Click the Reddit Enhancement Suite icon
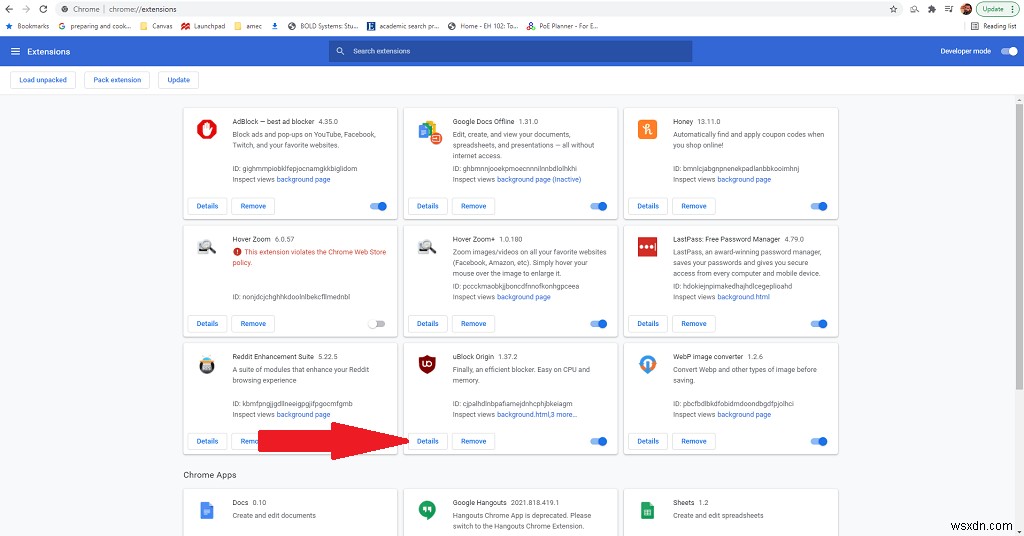The height and width of the screenshot is (536, 1024). coord(207,365)
